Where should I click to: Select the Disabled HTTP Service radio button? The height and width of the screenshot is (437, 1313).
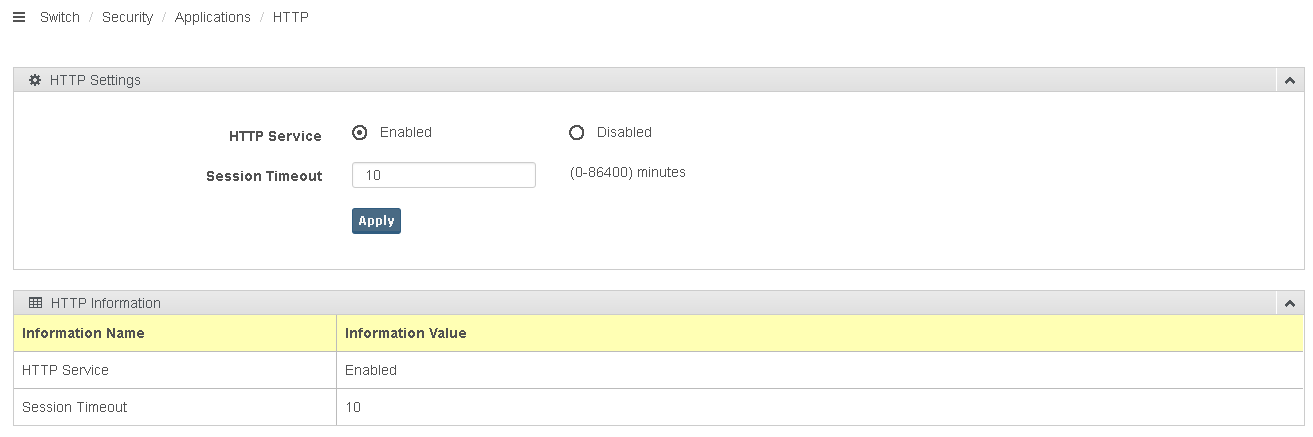[x=576, y=133]
